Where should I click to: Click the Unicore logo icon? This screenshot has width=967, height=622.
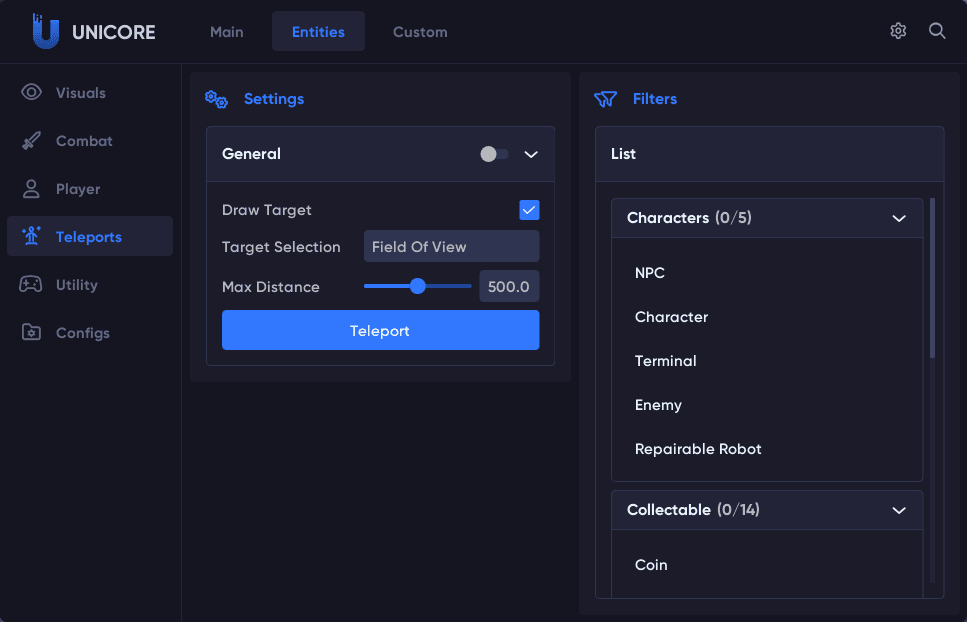(x=45, y=32)
